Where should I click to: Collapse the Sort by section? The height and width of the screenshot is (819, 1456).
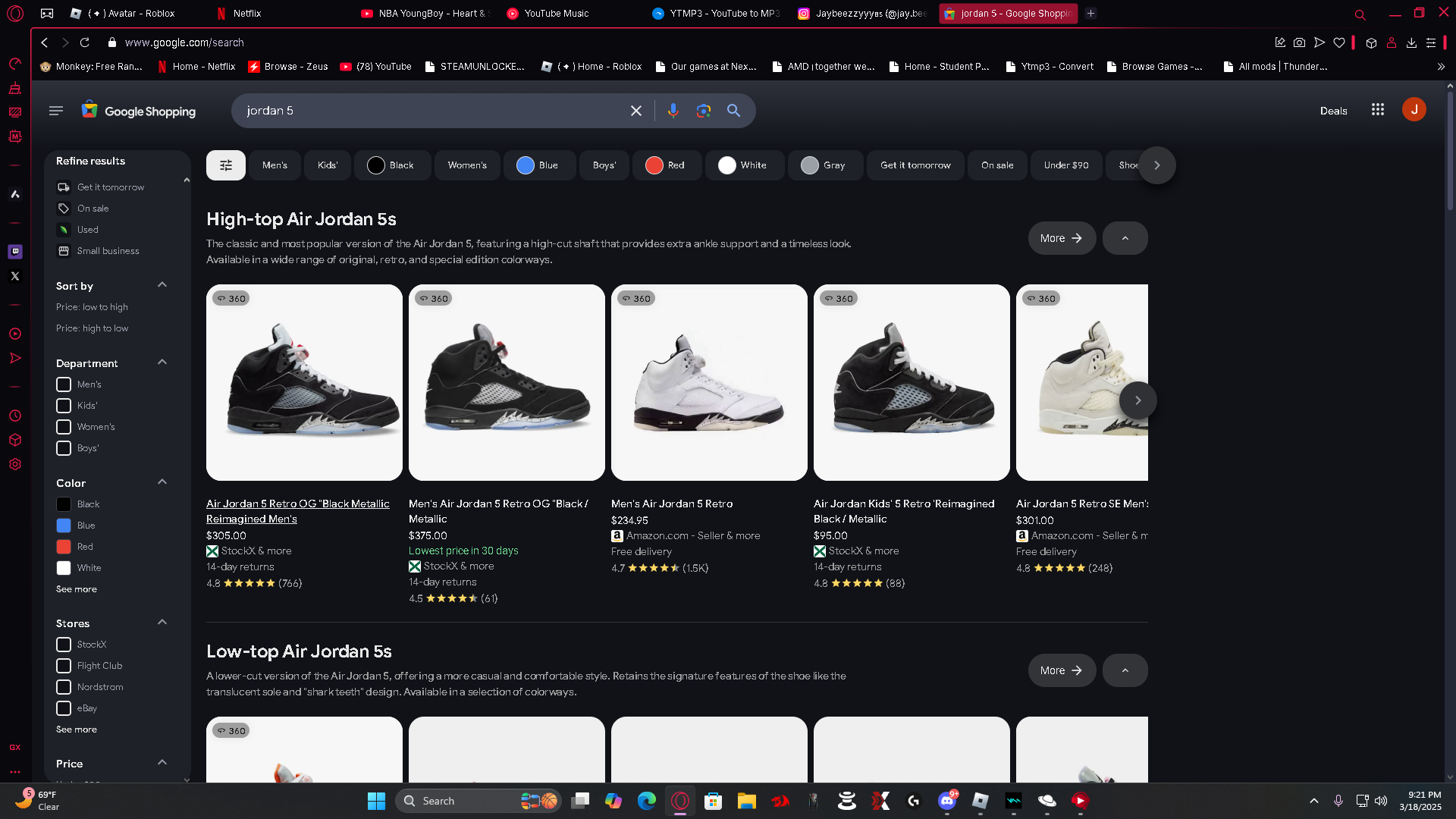tap(162, 285)
